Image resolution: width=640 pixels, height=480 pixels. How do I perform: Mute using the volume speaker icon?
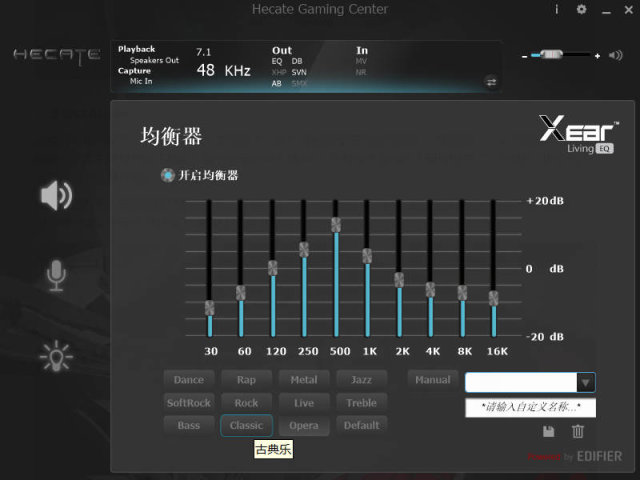point(616,55)
